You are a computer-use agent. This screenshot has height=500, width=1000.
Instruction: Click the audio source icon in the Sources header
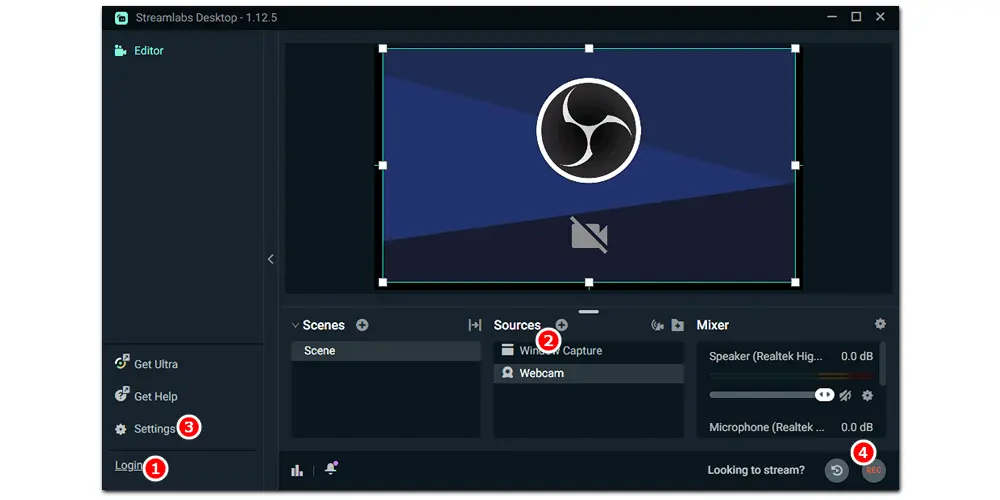tap(658, 325)
